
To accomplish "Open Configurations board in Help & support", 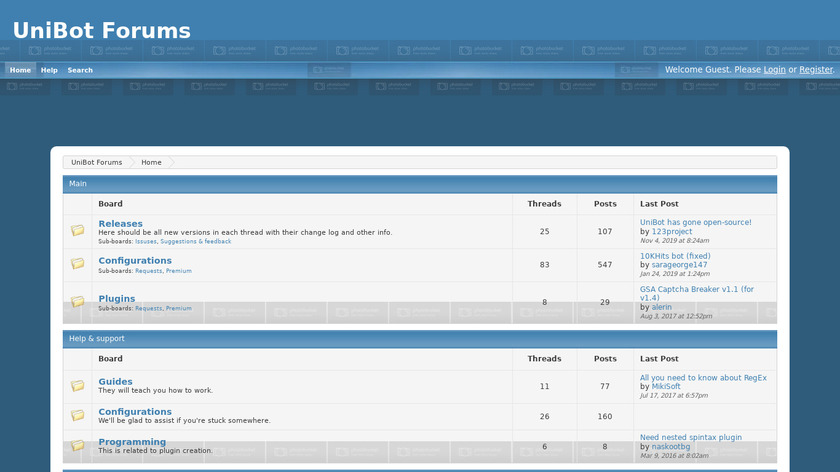I will click(135, 411).
